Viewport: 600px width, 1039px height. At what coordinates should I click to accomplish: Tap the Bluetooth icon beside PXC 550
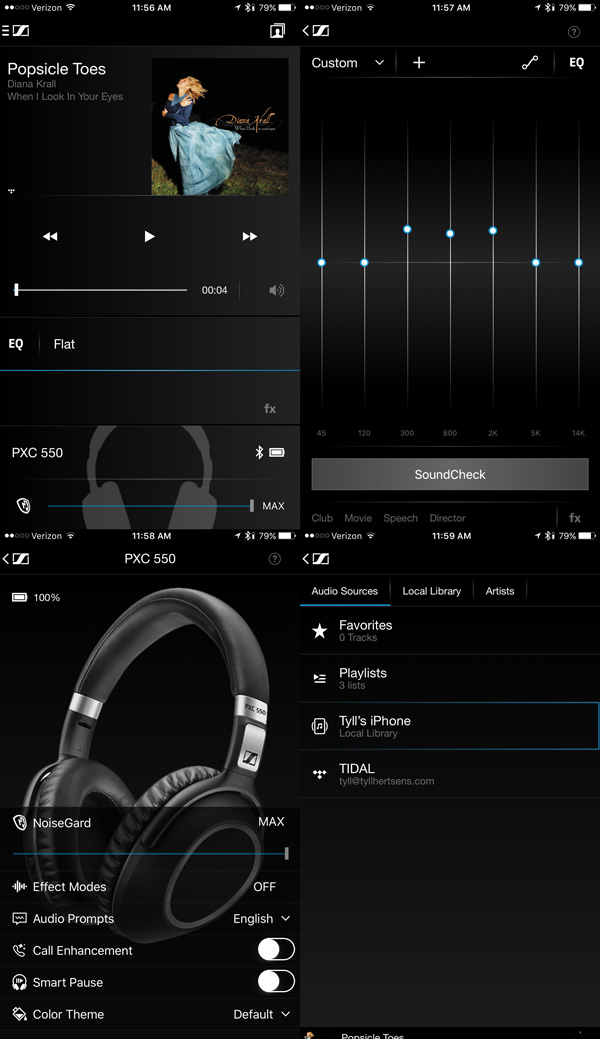(259, 453)
